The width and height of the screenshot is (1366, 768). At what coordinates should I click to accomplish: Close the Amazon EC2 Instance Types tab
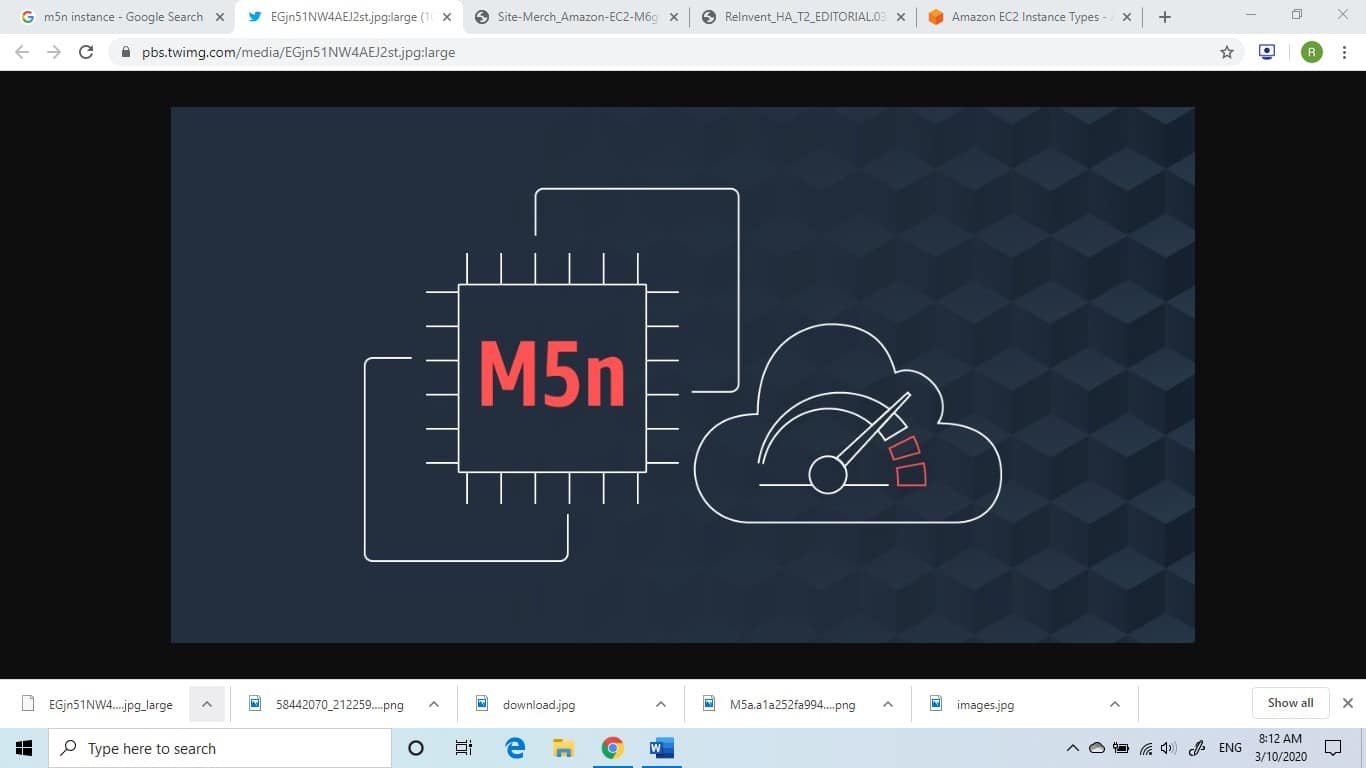click(x=1127, y=17)
